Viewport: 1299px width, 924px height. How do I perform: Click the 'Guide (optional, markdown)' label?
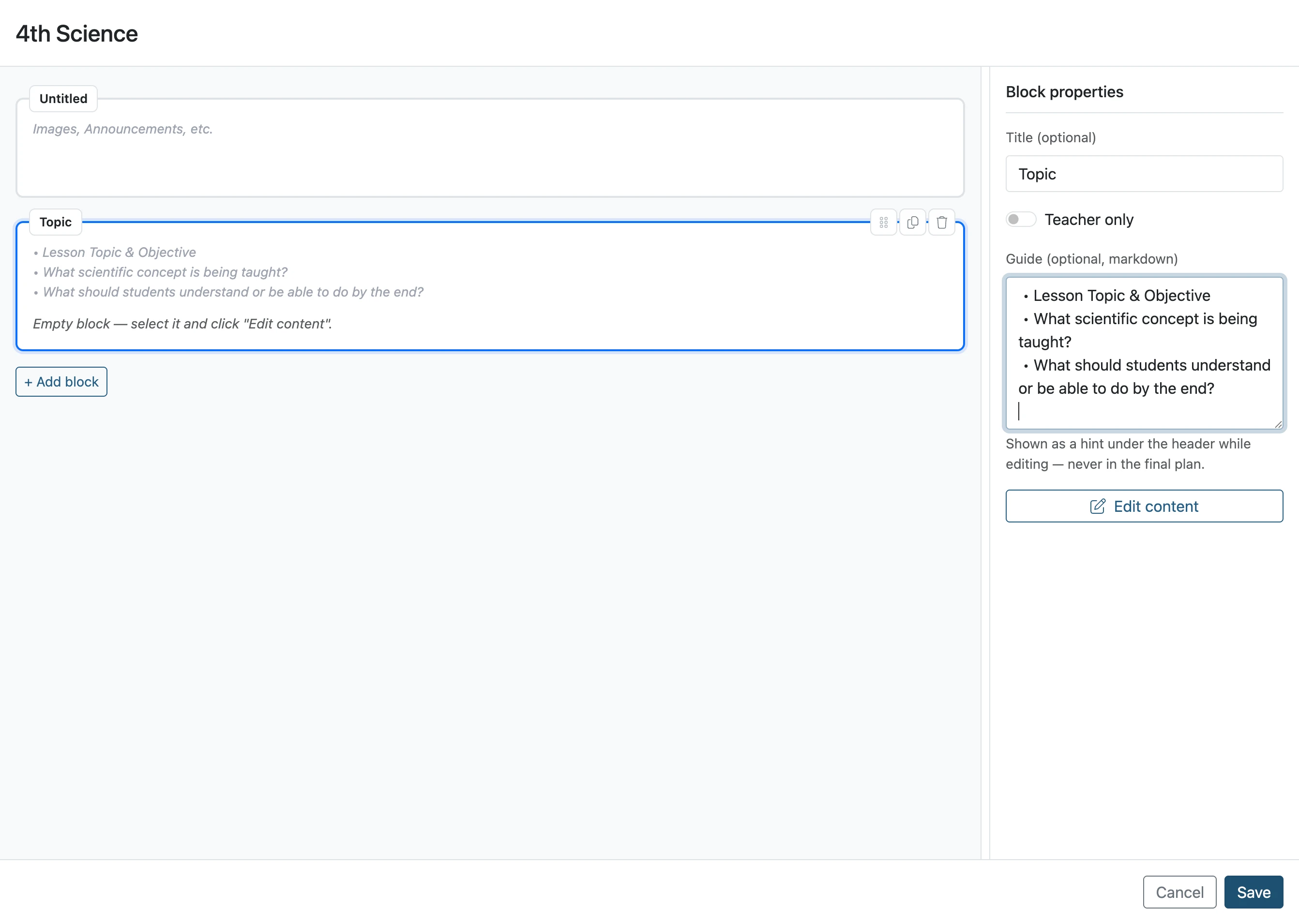click(1091, 259)
